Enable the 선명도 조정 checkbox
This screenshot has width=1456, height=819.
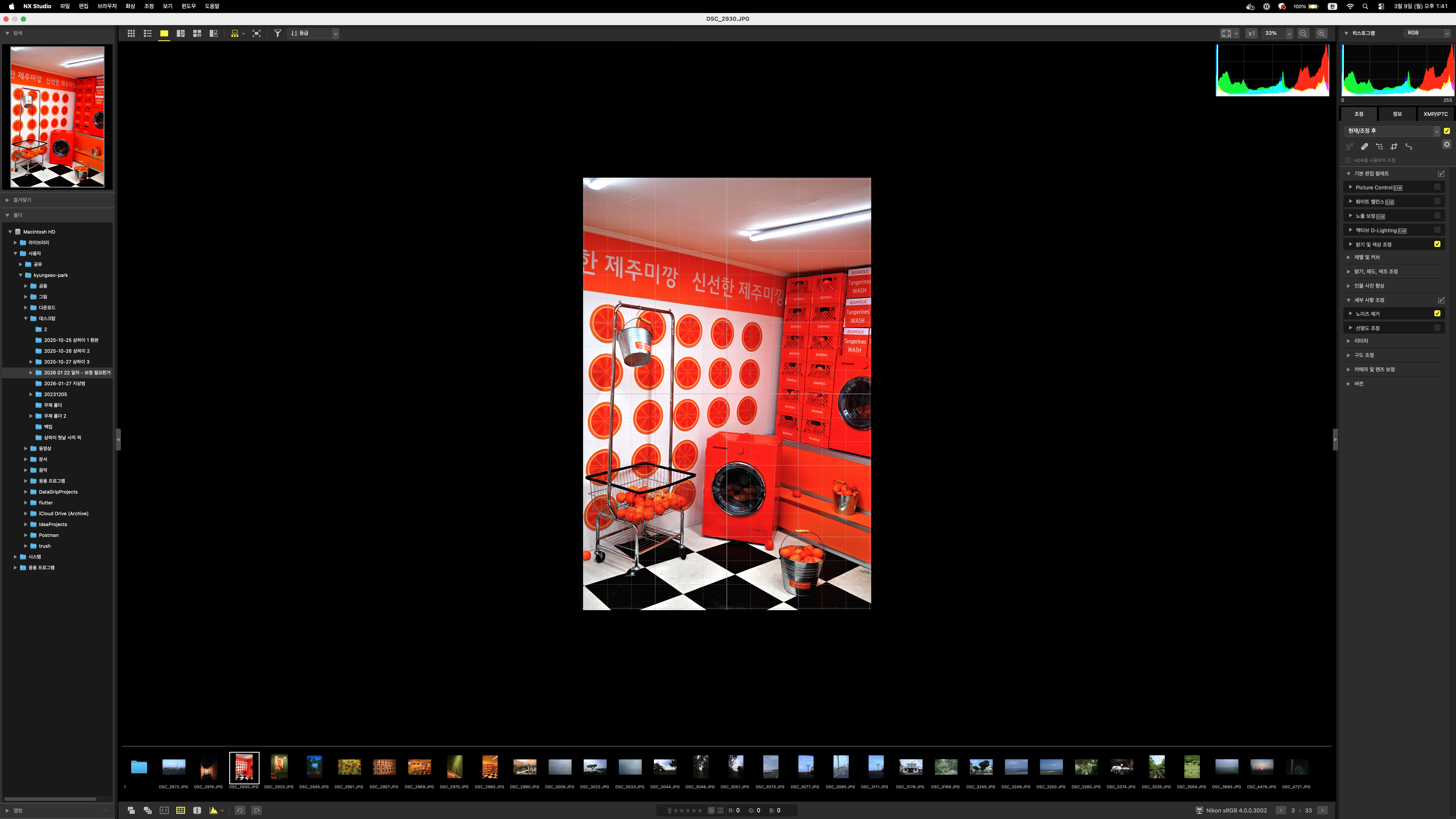pyautogui.click(x=1437, y=328)
